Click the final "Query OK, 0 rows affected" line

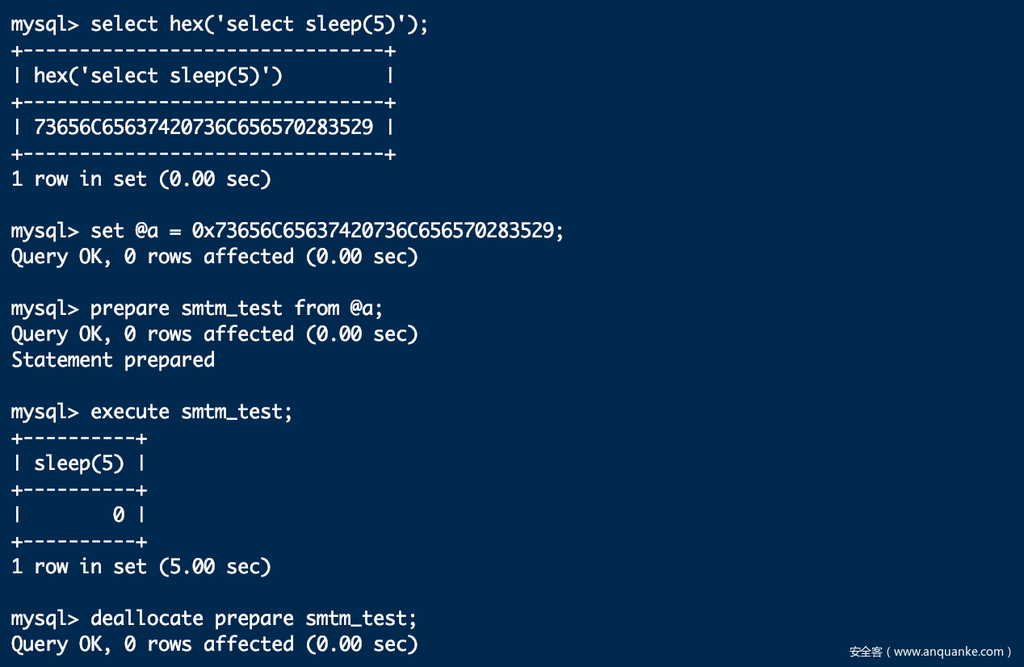tap(214, 645)
